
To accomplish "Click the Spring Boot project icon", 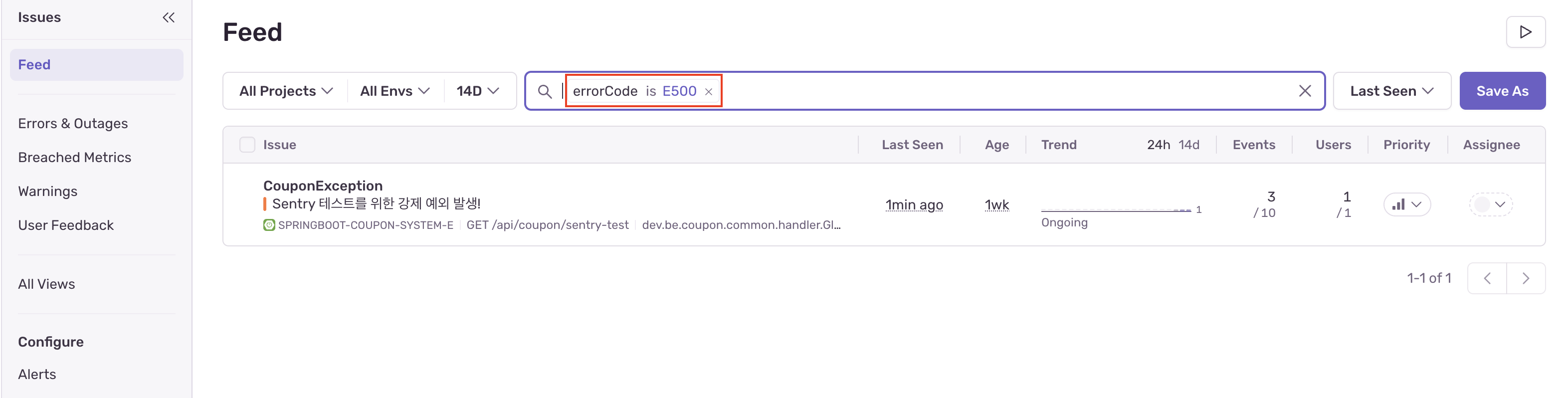I will (269, 225).
